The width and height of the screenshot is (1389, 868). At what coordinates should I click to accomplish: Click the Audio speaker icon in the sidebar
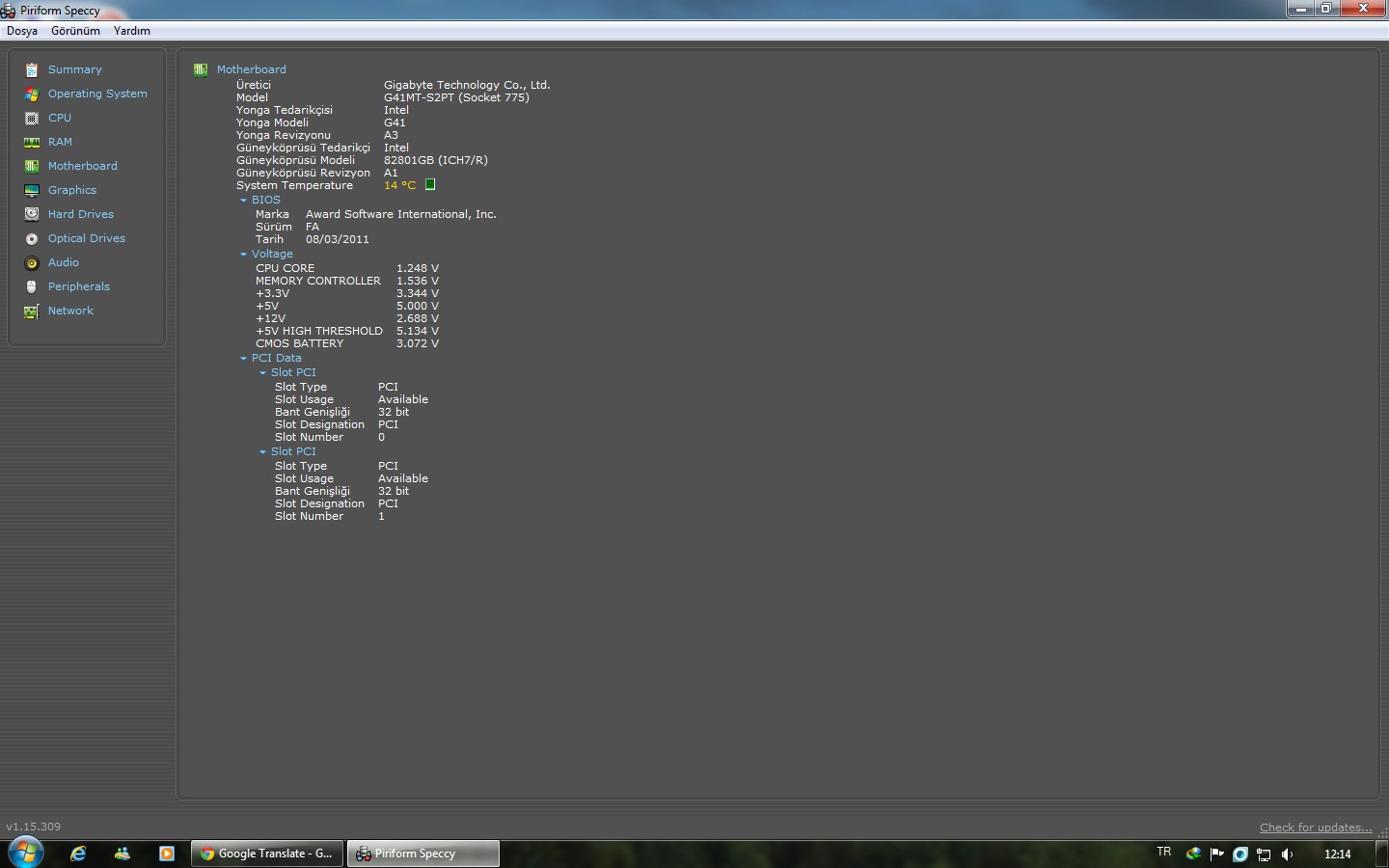[32, 262]
